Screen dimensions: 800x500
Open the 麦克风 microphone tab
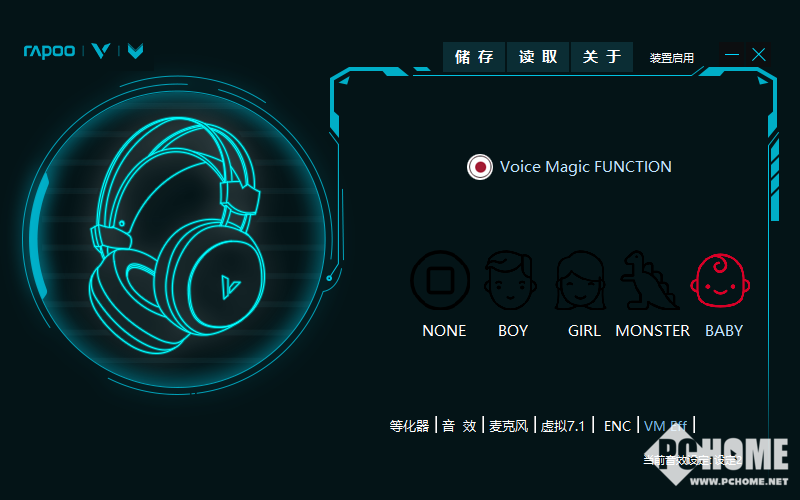tap(509, 426)
